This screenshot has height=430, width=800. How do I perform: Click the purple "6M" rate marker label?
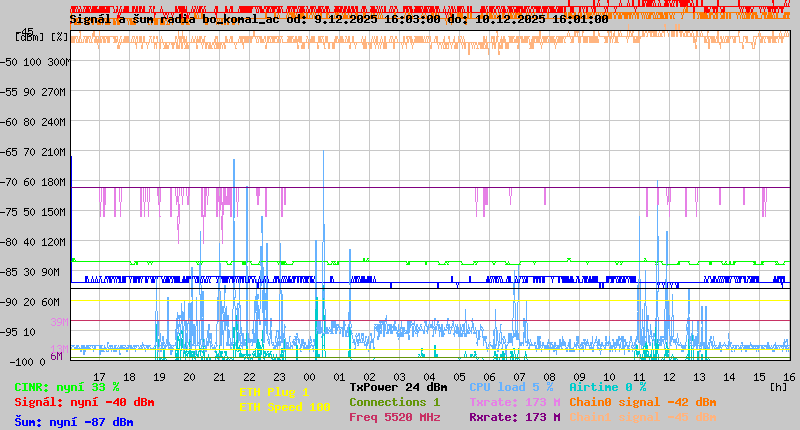click(57, 356)
